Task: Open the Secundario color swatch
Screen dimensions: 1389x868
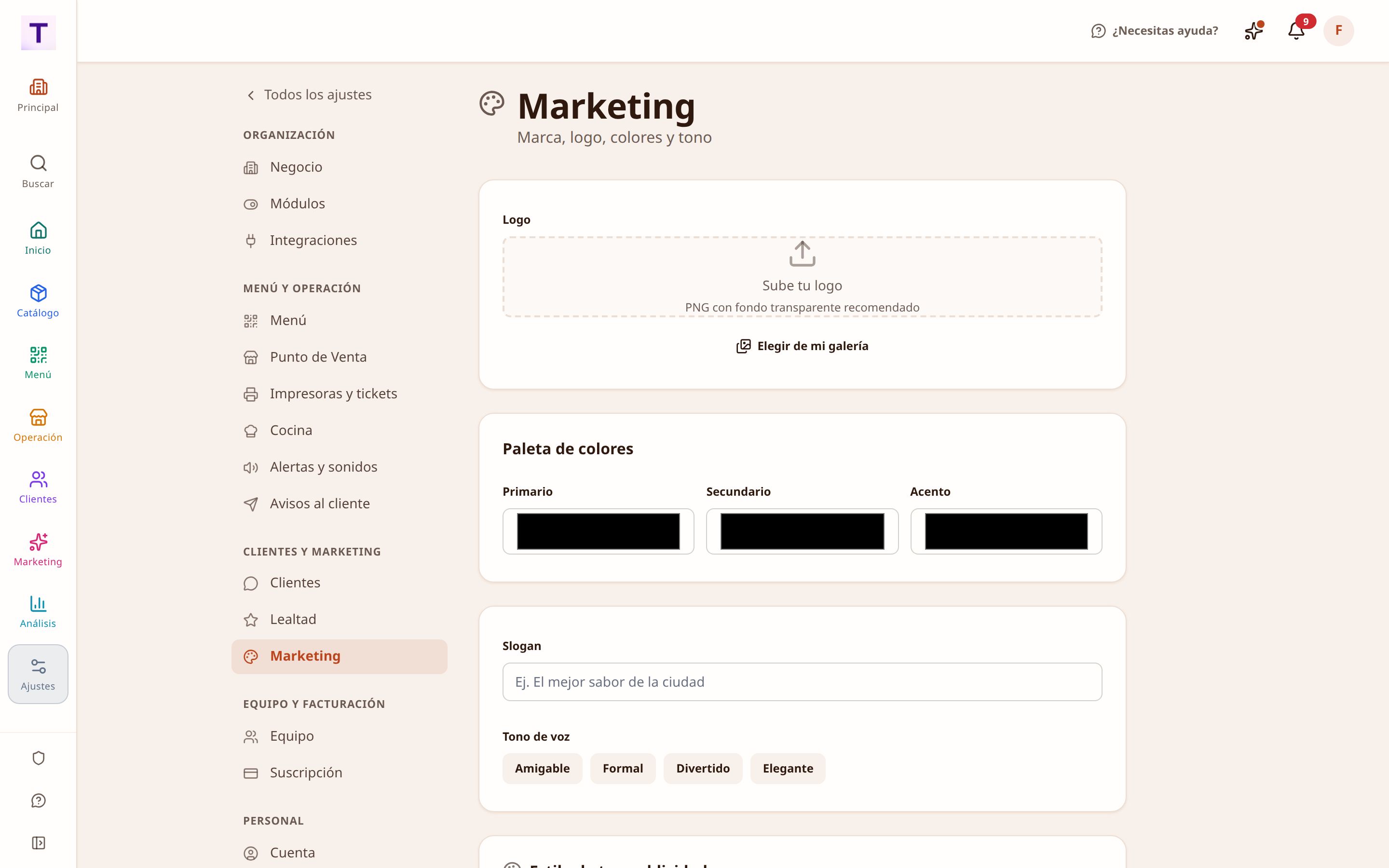Action: point(802,531)
